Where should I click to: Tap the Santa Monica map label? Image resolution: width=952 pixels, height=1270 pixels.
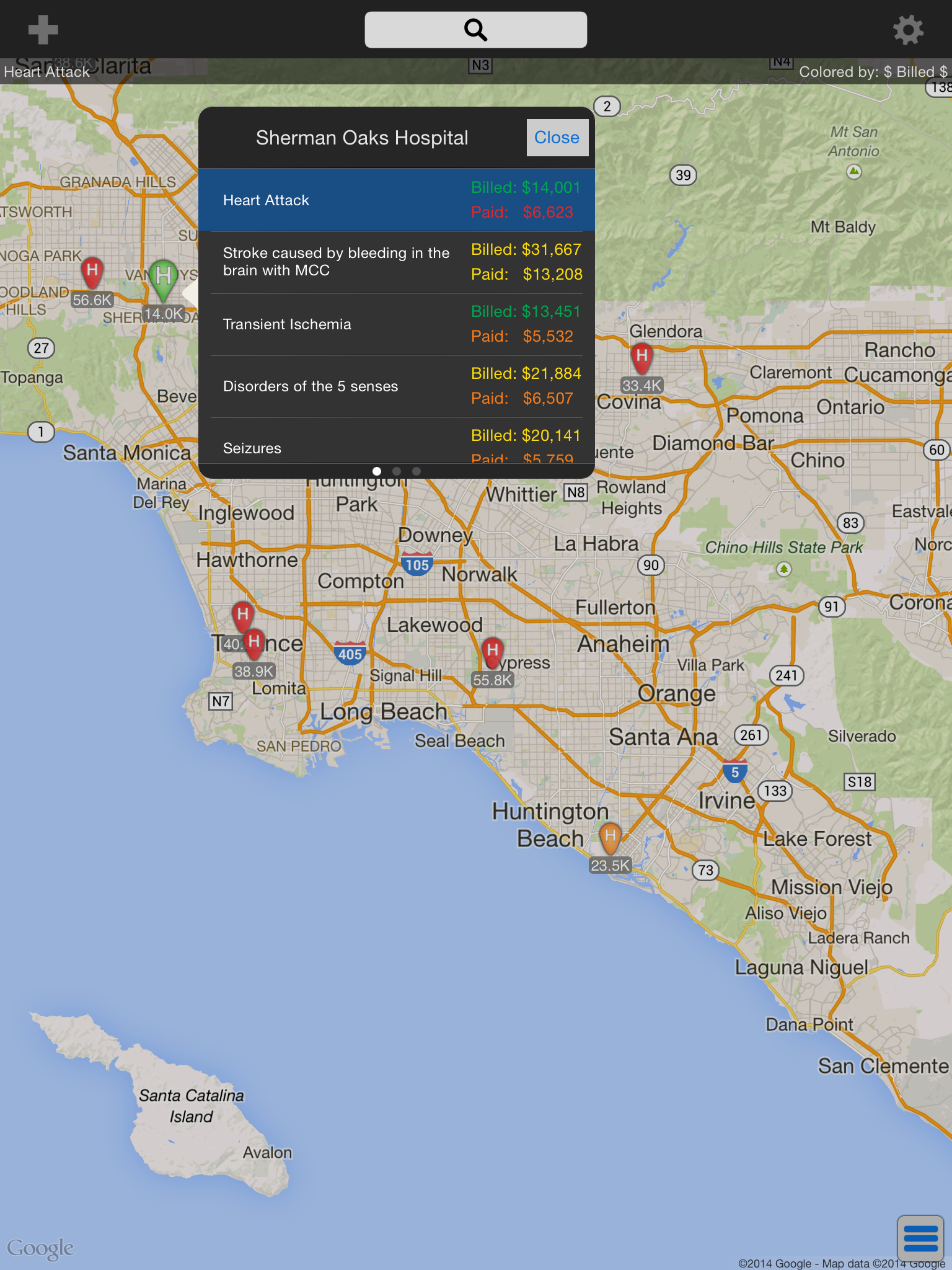127,453
